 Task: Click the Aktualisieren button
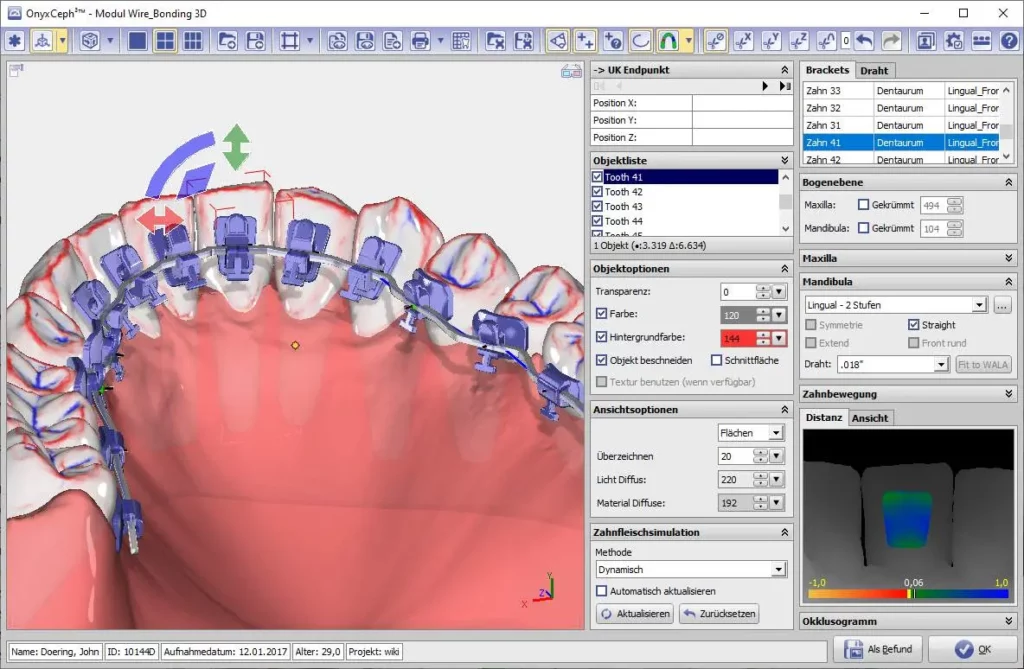(634, 614)
